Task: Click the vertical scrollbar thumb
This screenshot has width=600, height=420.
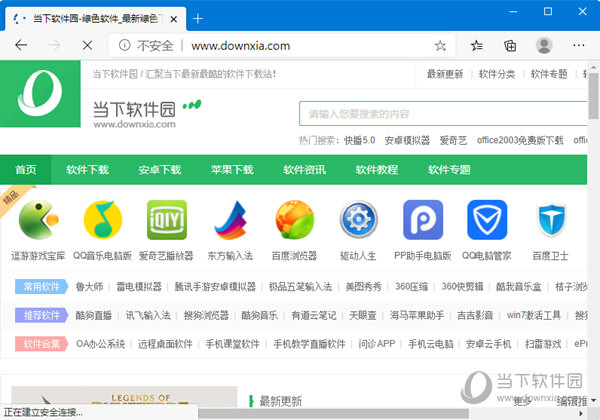Action: click(x=593, y=96)
